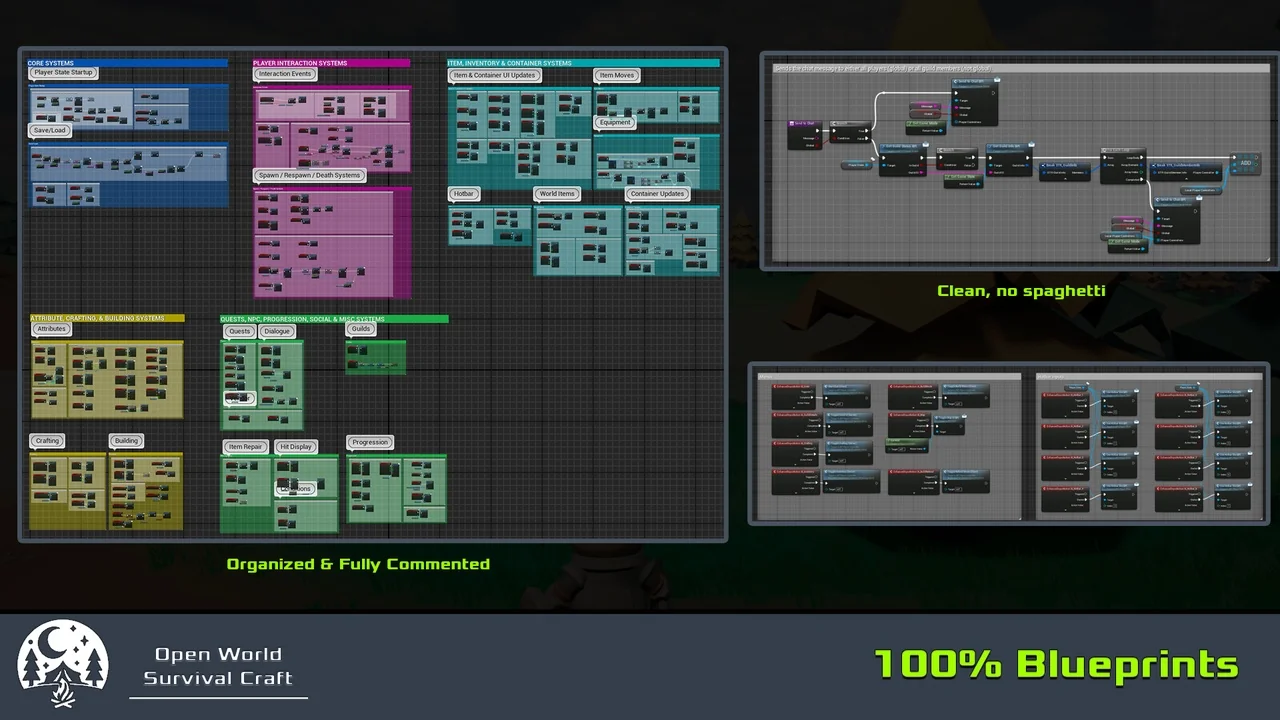Click the Crafting comment bubble
The image size is (1280, 720).
(47, 440)
